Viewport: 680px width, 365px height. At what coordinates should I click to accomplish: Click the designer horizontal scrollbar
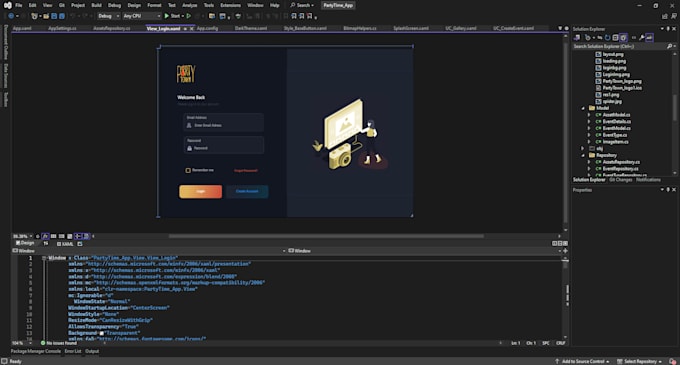326,236
